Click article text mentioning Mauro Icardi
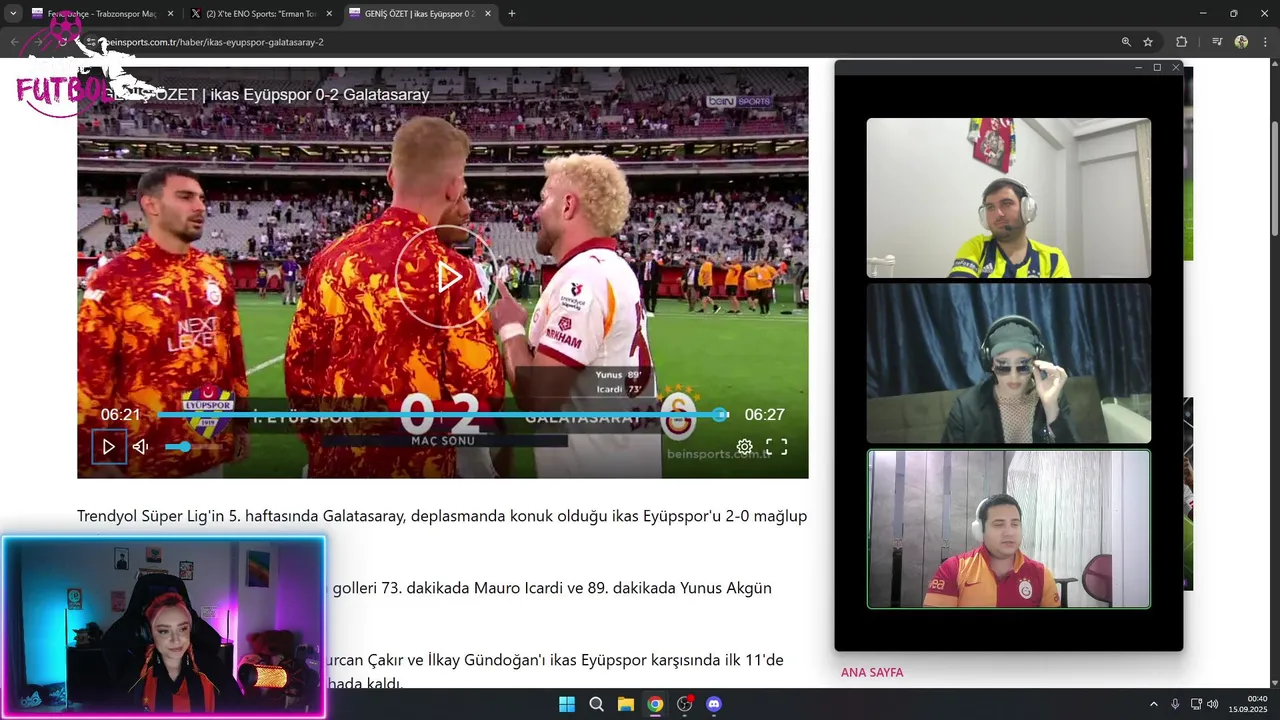Viewport: 1280px width, 720px height. (553, 588)
